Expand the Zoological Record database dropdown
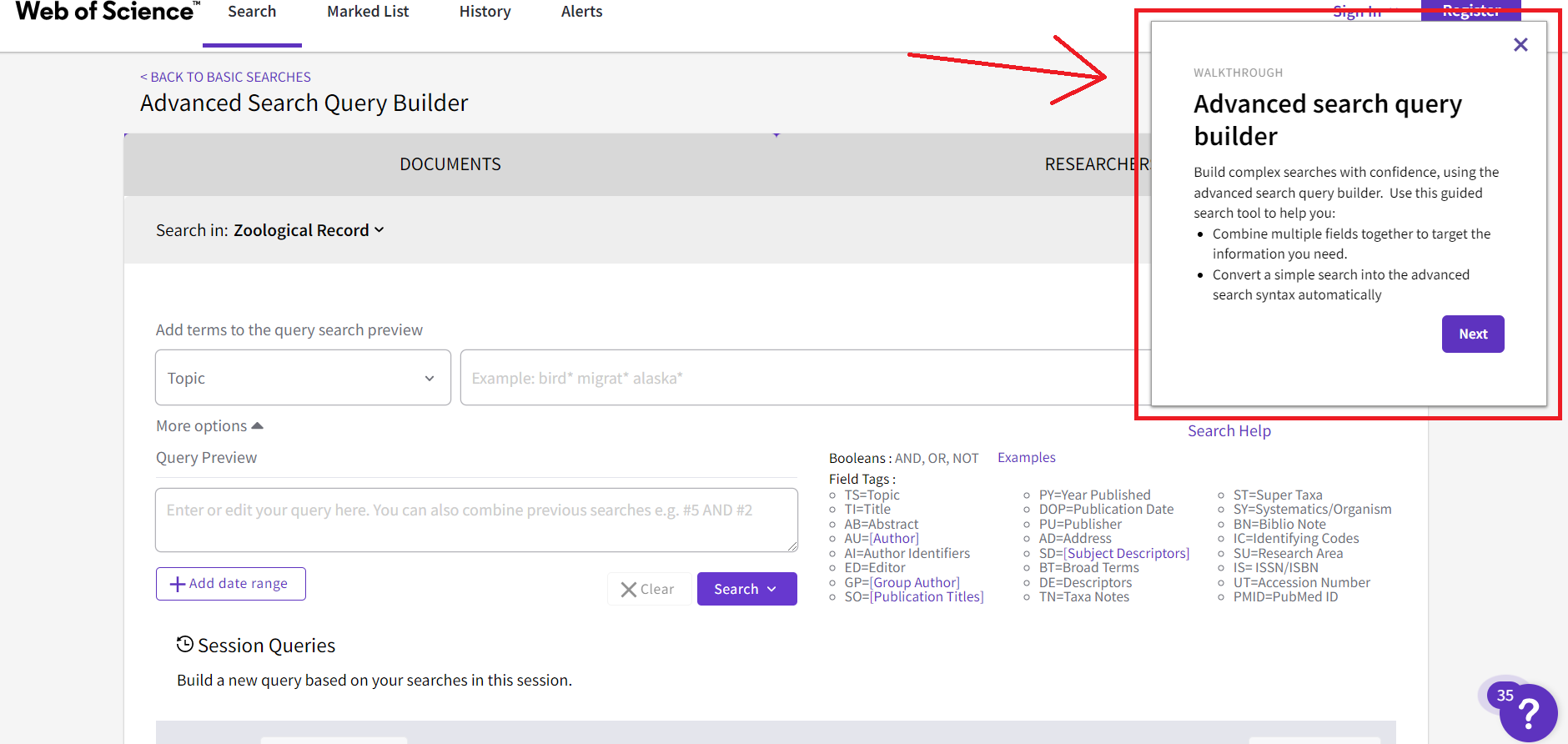Image resolution: width=1568 pixels, height=744 pixels. point(309,230)
